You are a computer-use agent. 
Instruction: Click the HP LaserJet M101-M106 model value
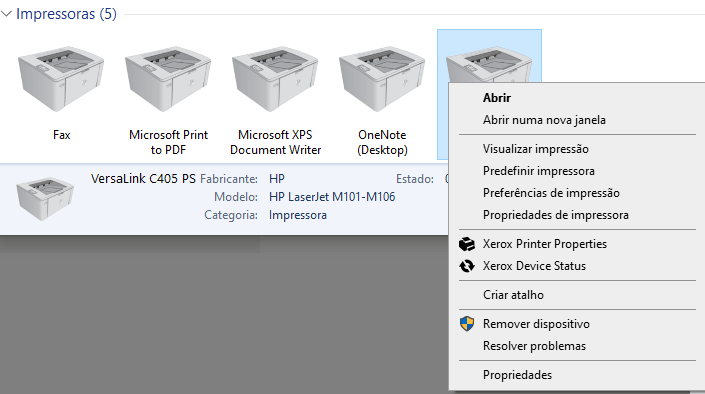point(332,197)
